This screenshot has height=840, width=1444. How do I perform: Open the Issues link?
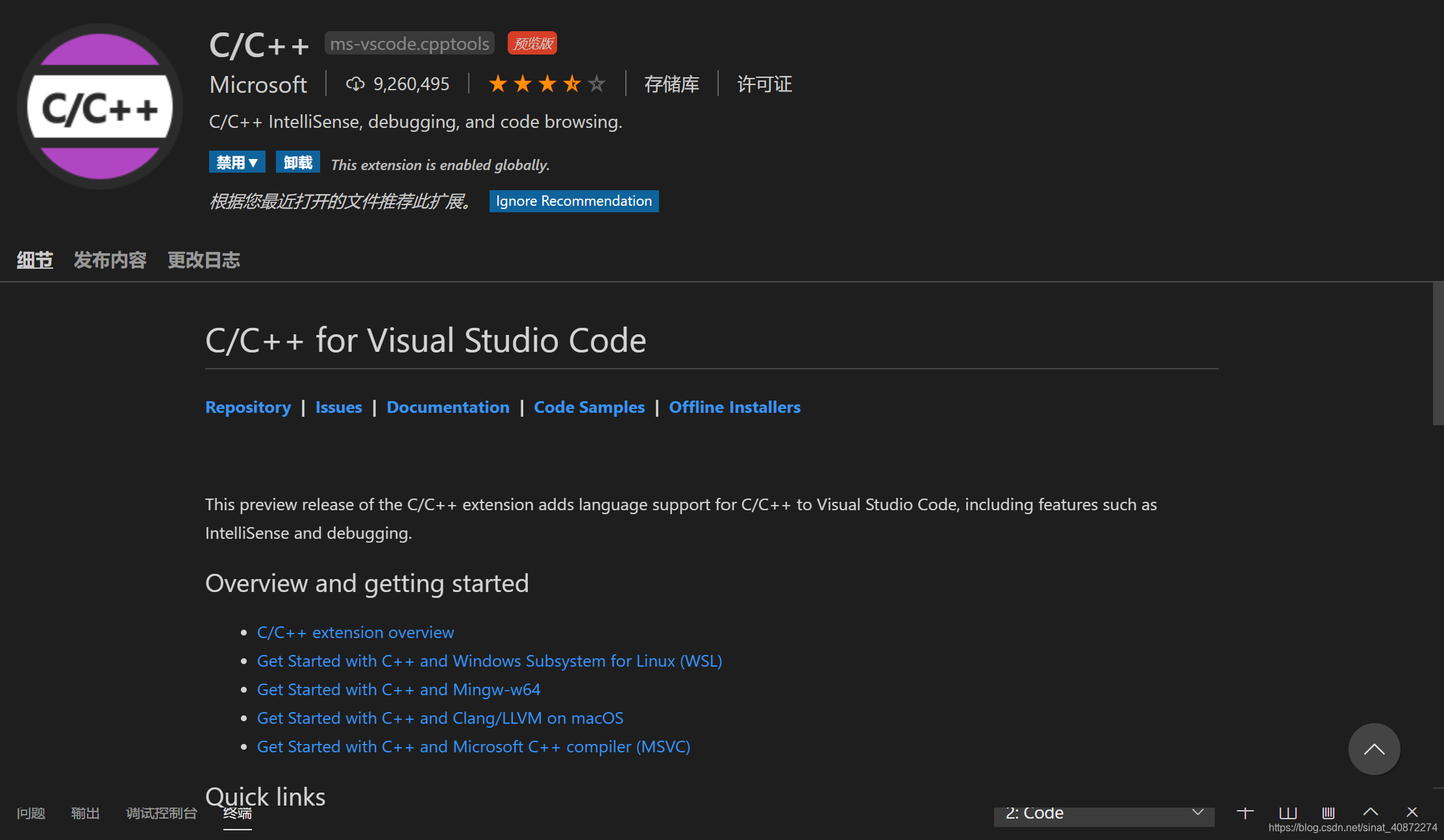(x=339, y=407)
